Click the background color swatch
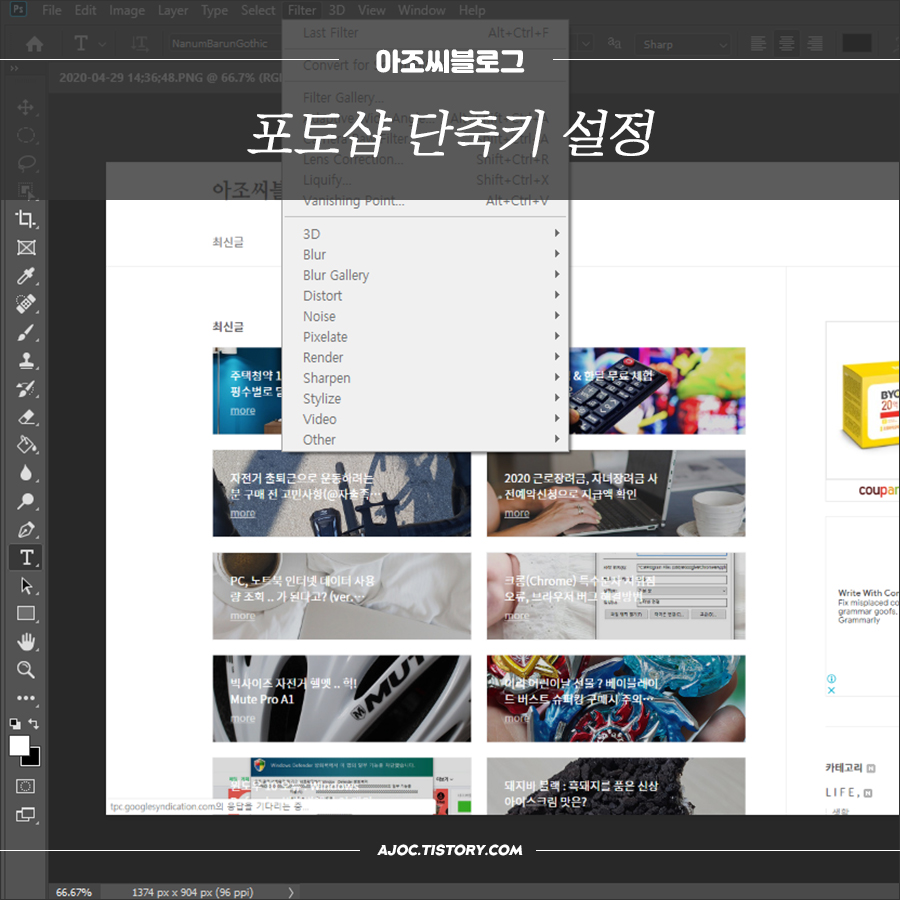This screenshot has width=900, height=900. click(x=34, y=760)
